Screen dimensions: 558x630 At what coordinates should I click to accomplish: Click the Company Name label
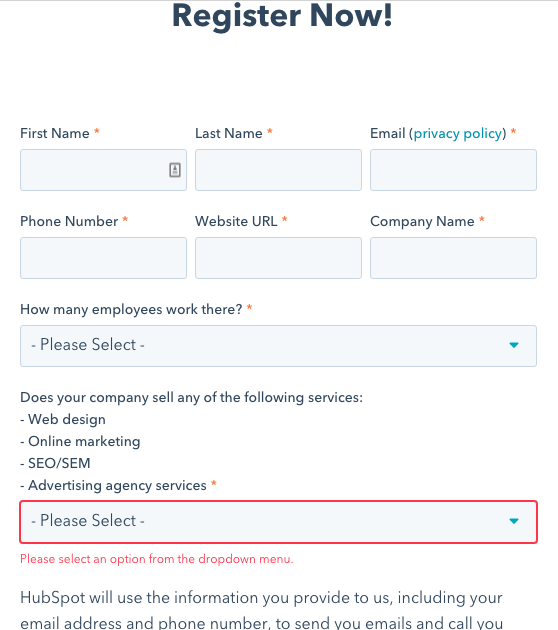click(x=422, y=222)
